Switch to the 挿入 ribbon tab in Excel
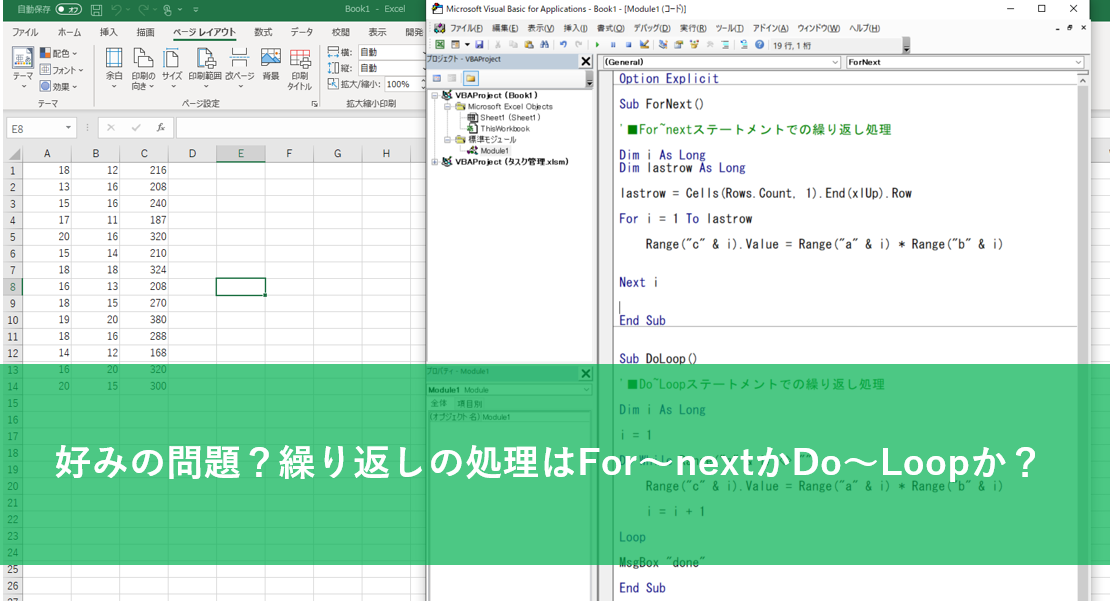 click(x=109, y=32)
